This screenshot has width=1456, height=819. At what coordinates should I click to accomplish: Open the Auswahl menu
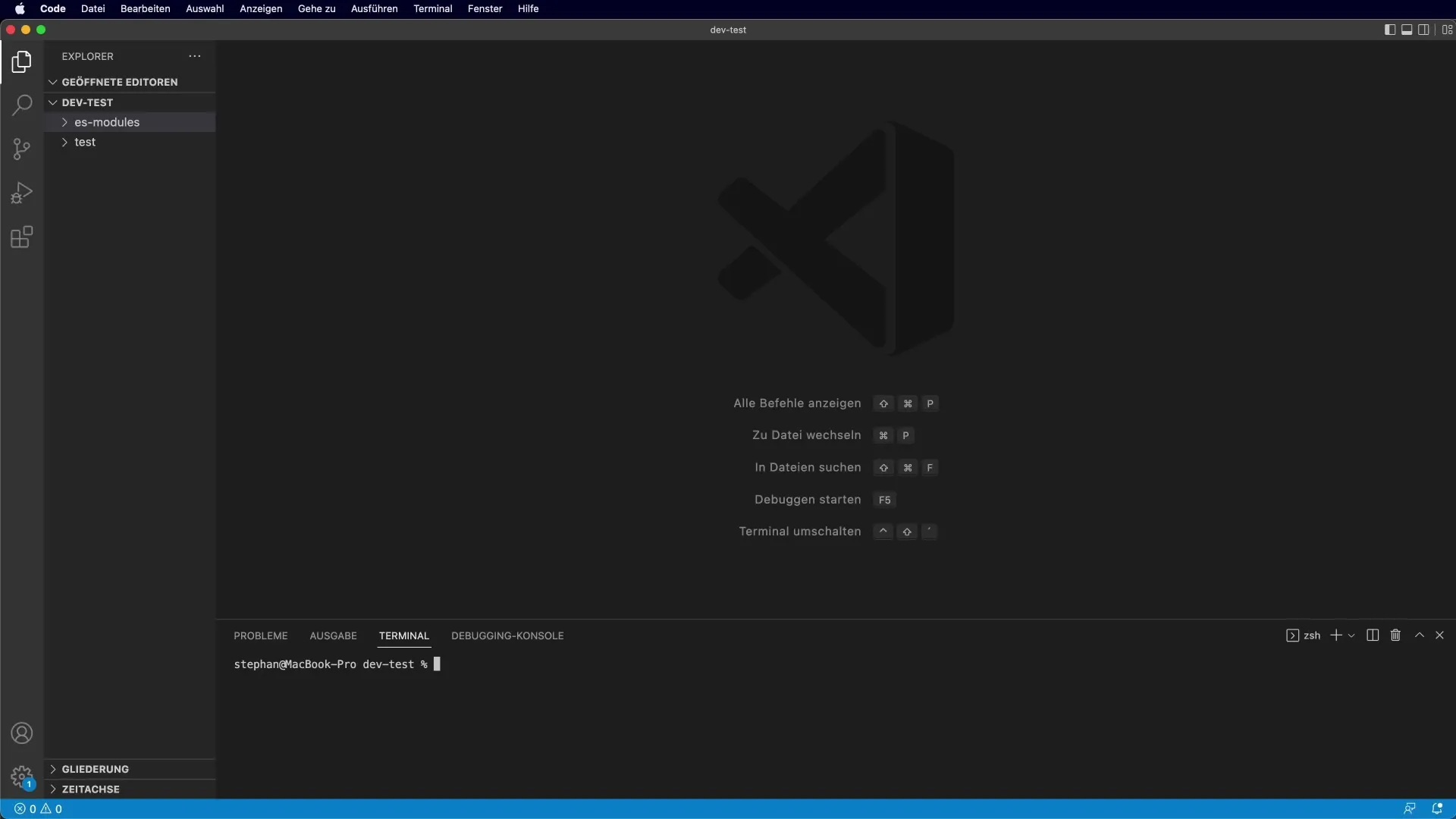(205, 9)
